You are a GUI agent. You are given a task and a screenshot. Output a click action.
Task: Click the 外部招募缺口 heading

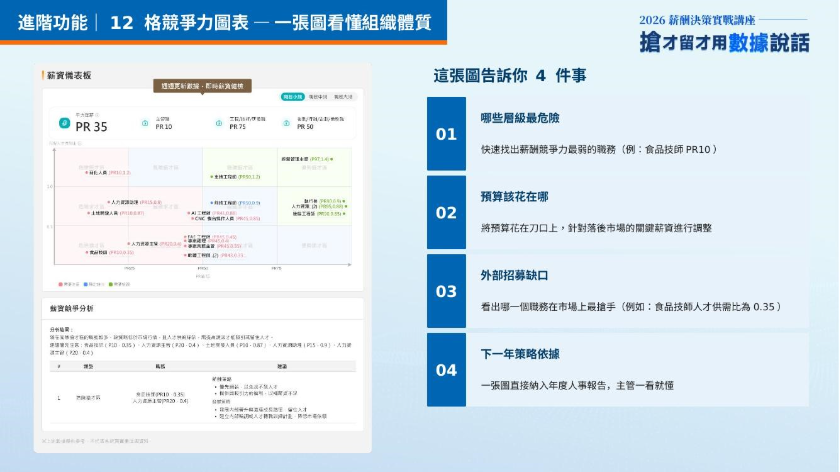coord(514,276)
